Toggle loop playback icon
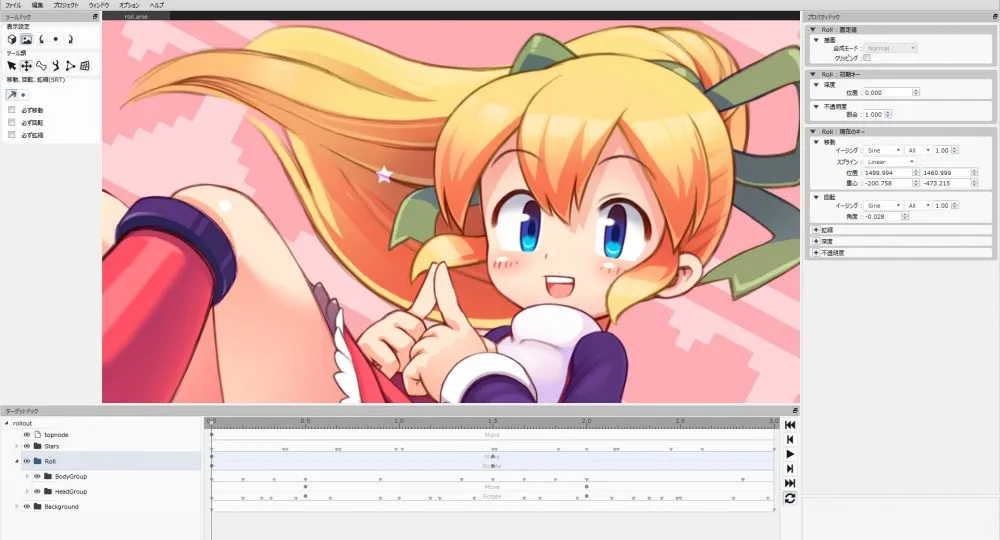 [790, 498]
